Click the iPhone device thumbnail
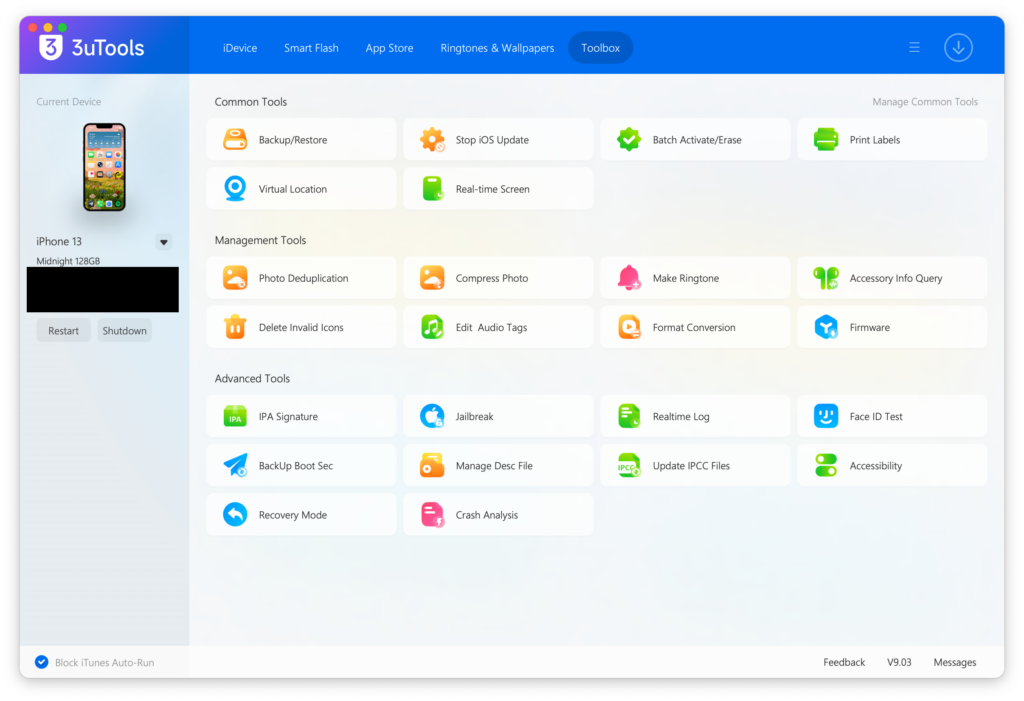The width and height of the screenshot is (1024, 701). point(104,167)
